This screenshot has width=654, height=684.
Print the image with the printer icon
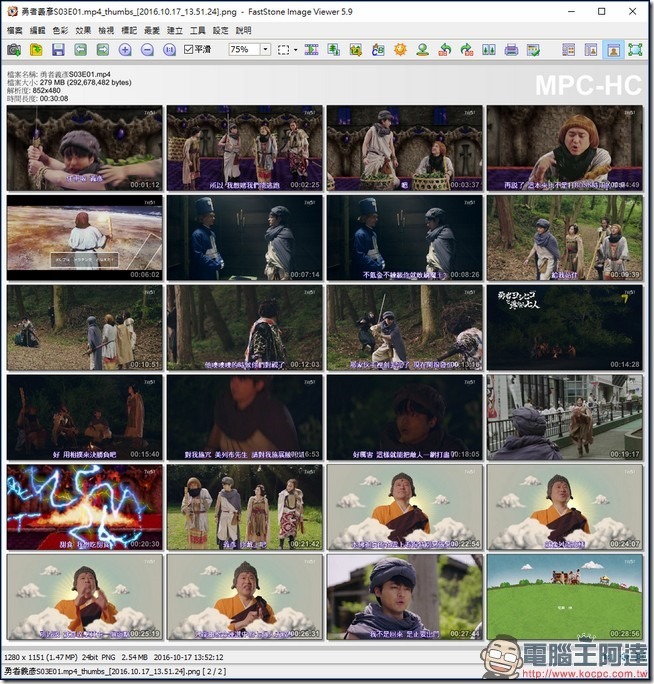coord(511,50)
